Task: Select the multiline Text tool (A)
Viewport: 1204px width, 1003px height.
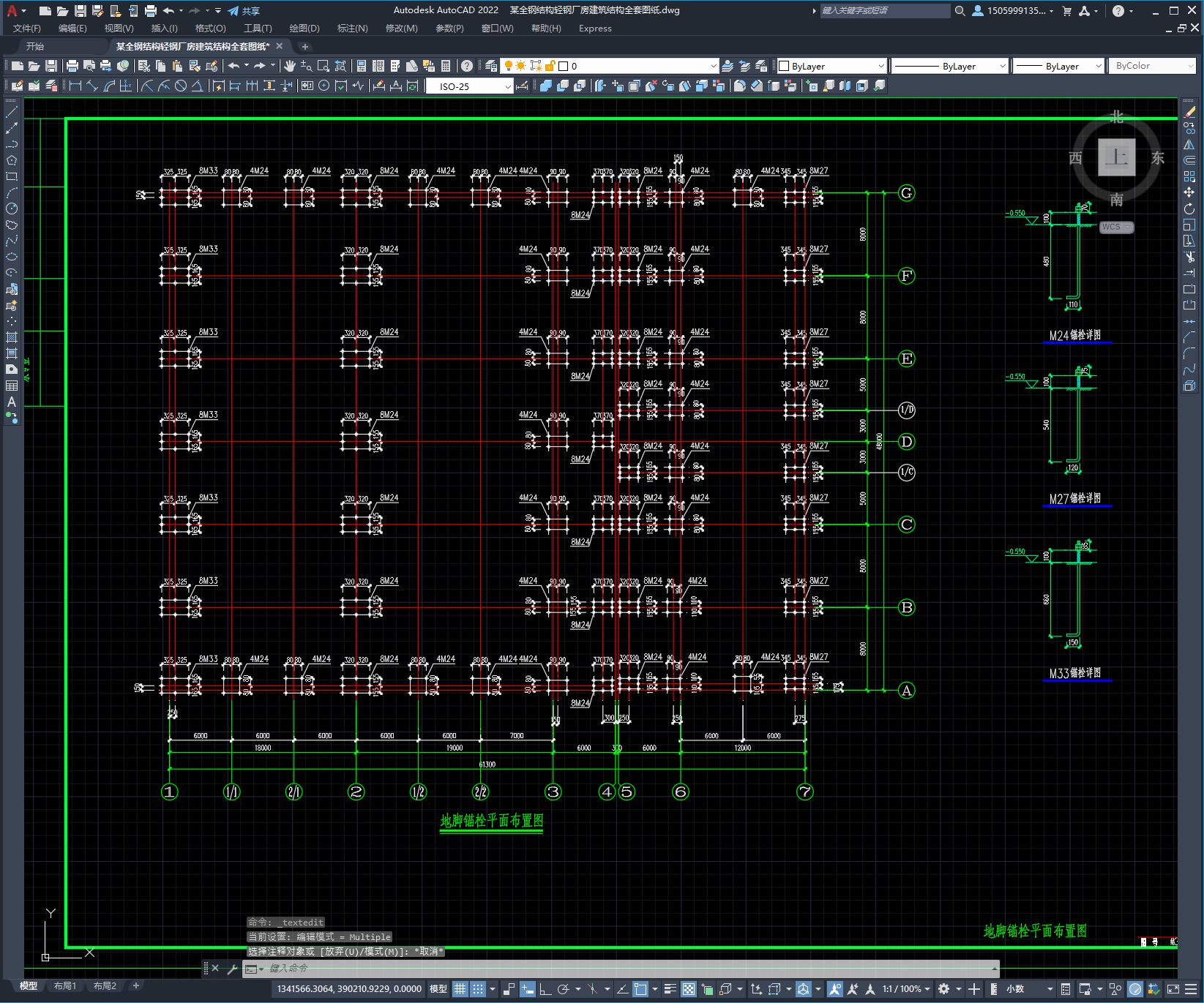Action: (x=12, y=402)
